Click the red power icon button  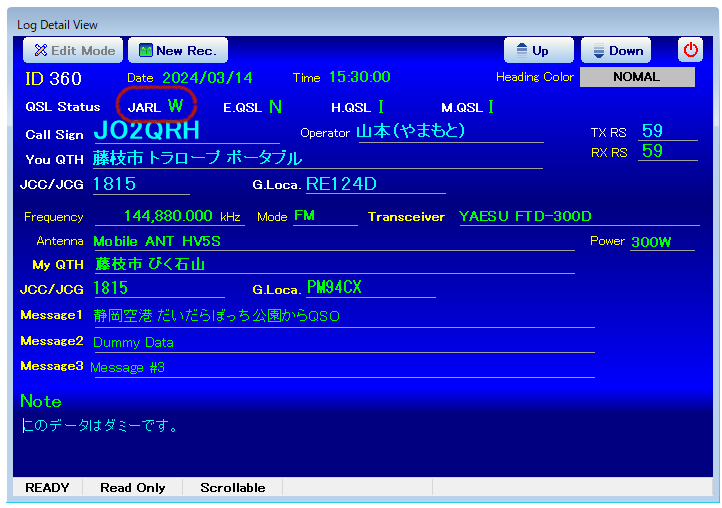(691, 50)
